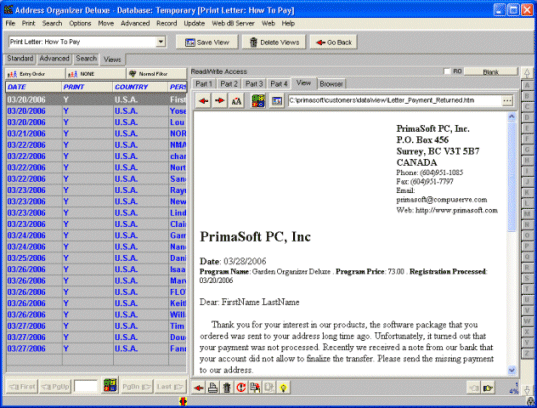This screenshot has height=408, width=537.
Task: Click the ellipsis browse button for file path
Action: point(507,101)
